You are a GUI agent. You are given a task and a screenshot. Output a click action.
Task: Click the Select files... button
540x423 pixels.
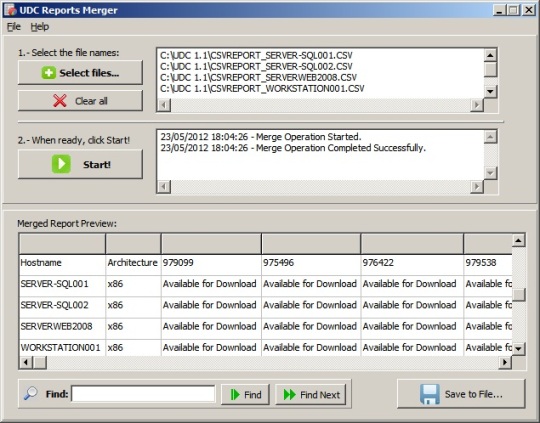(x=80, y=72)
